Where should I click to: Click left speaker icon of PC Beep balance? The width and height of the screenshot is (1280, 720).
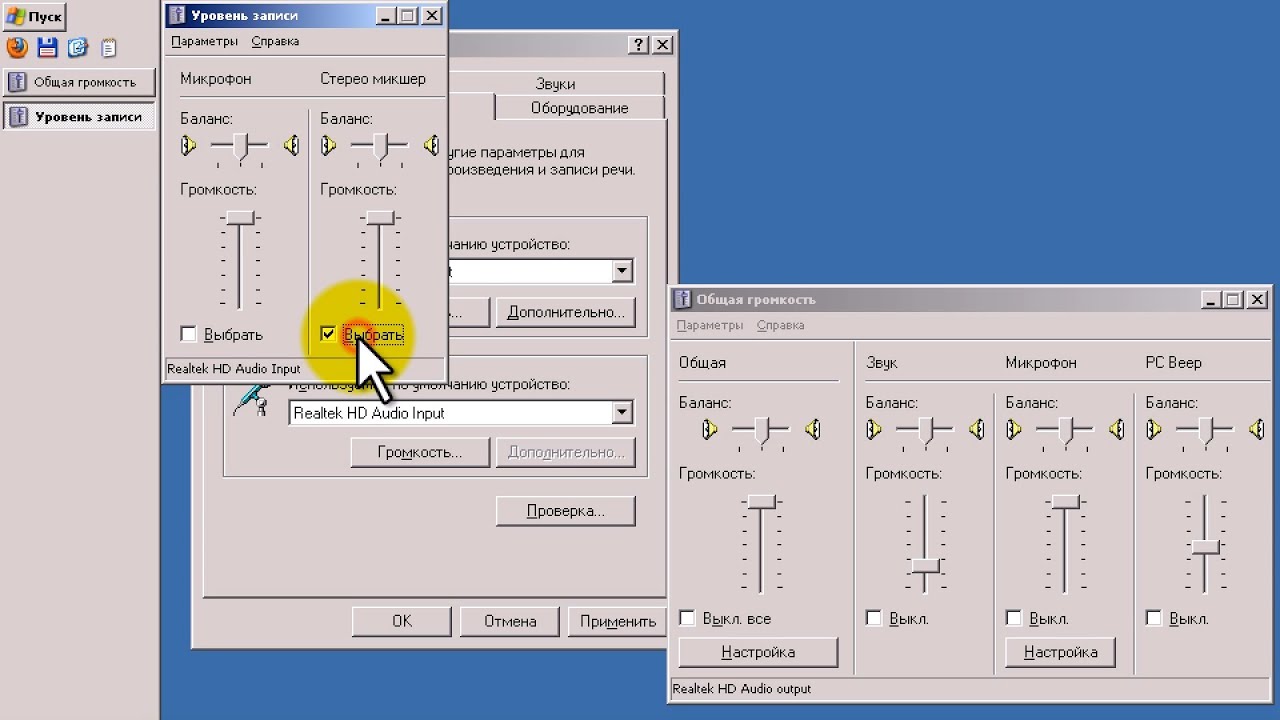point(1154,430)
